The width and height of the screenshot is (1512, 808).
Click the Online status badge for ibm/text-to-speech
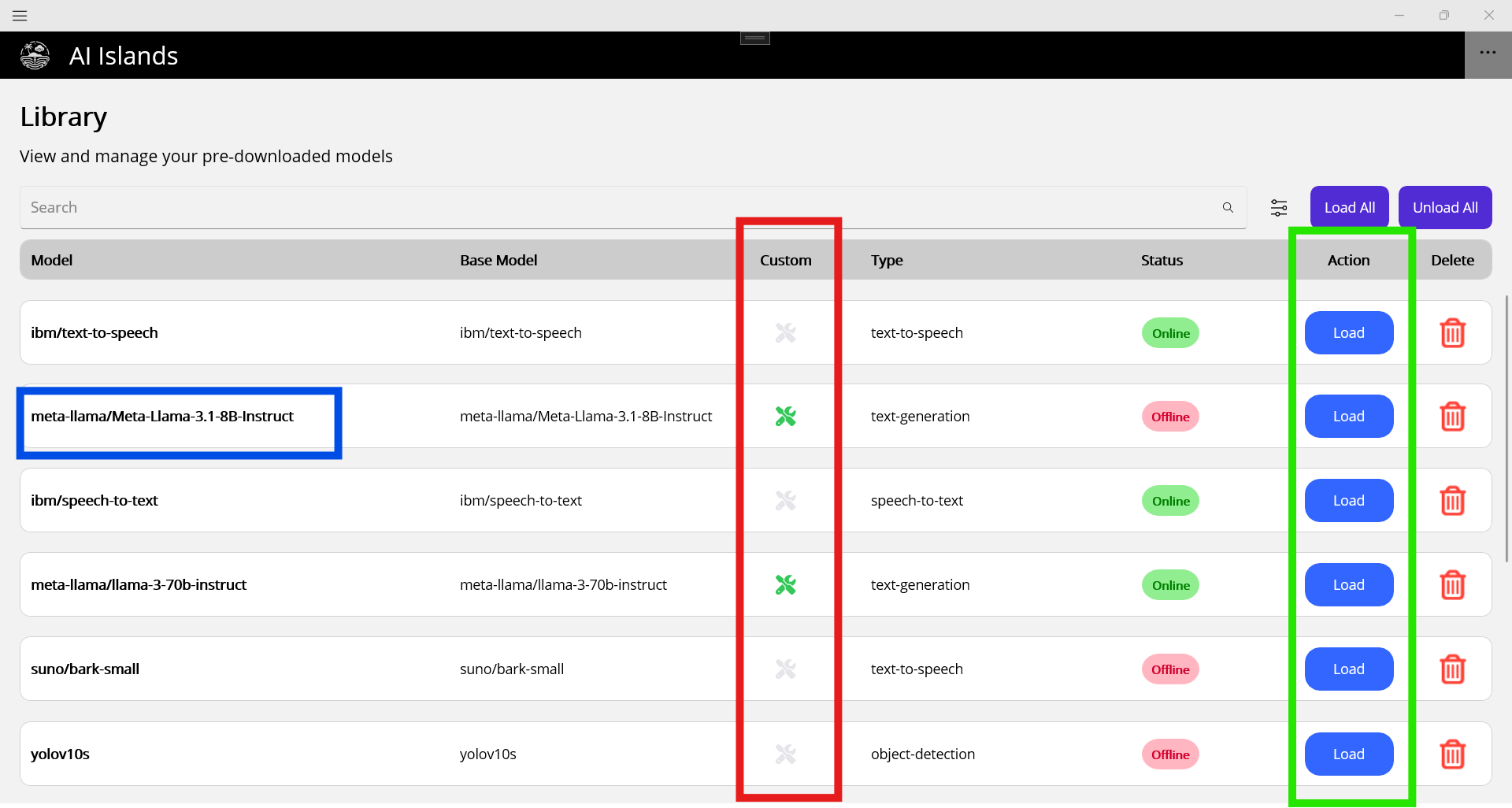click(1171, 333)
